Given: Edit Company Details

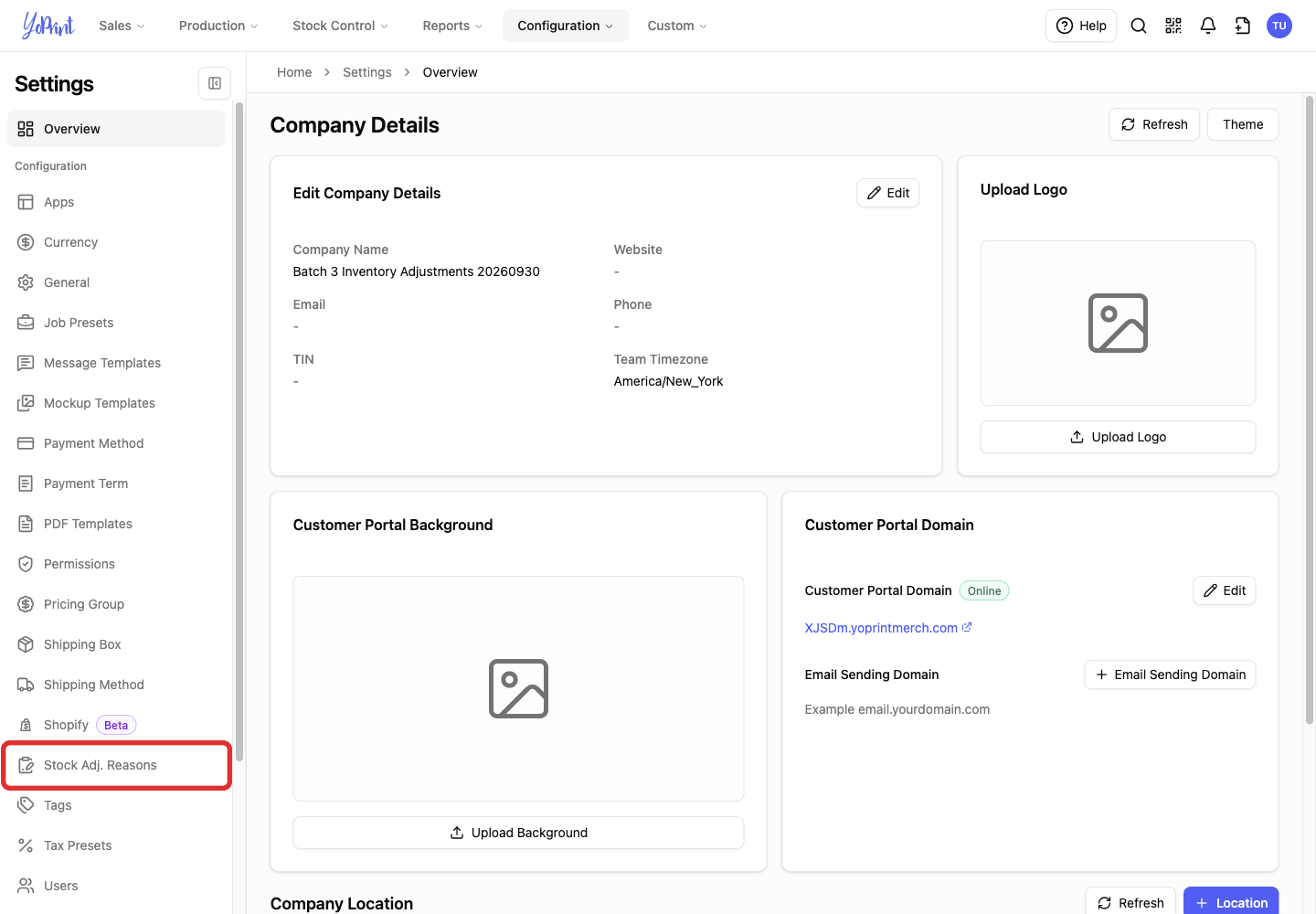Looking at the screenshot, I should pos(888,193).
